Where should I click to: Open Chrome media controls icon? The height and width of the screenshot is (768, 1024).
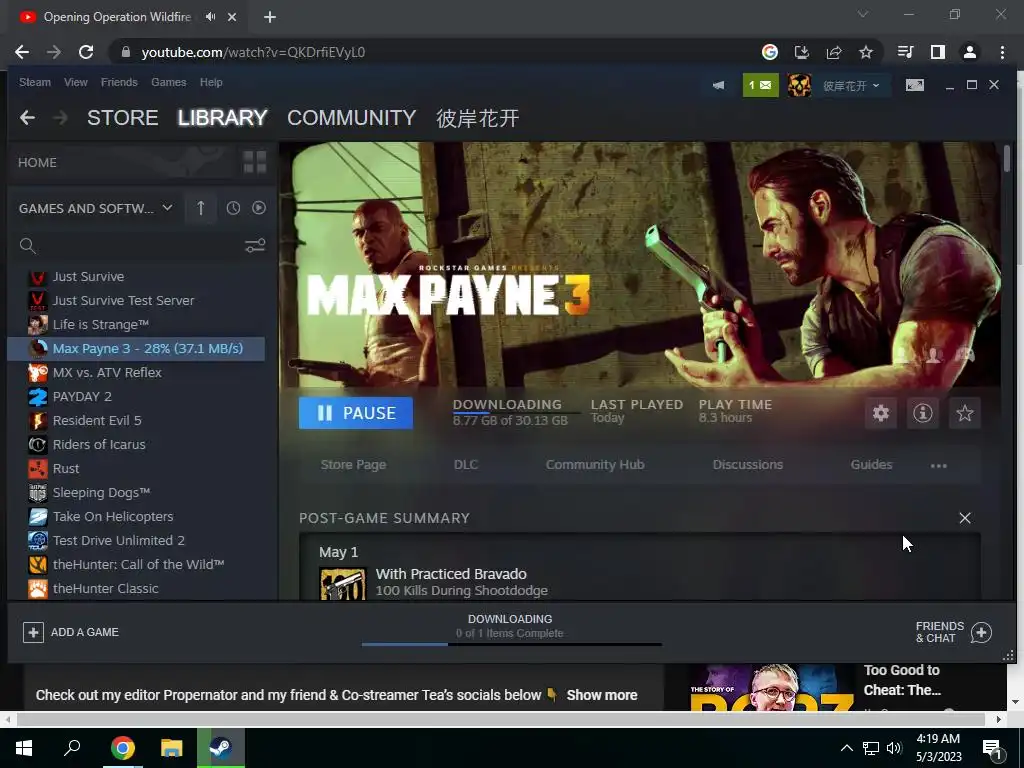coord(905,52)
